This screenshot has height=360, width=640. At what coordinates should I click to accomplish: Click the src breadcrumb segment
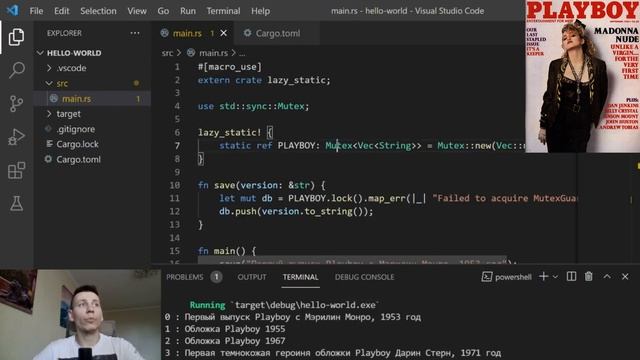(x=167, y=53)
